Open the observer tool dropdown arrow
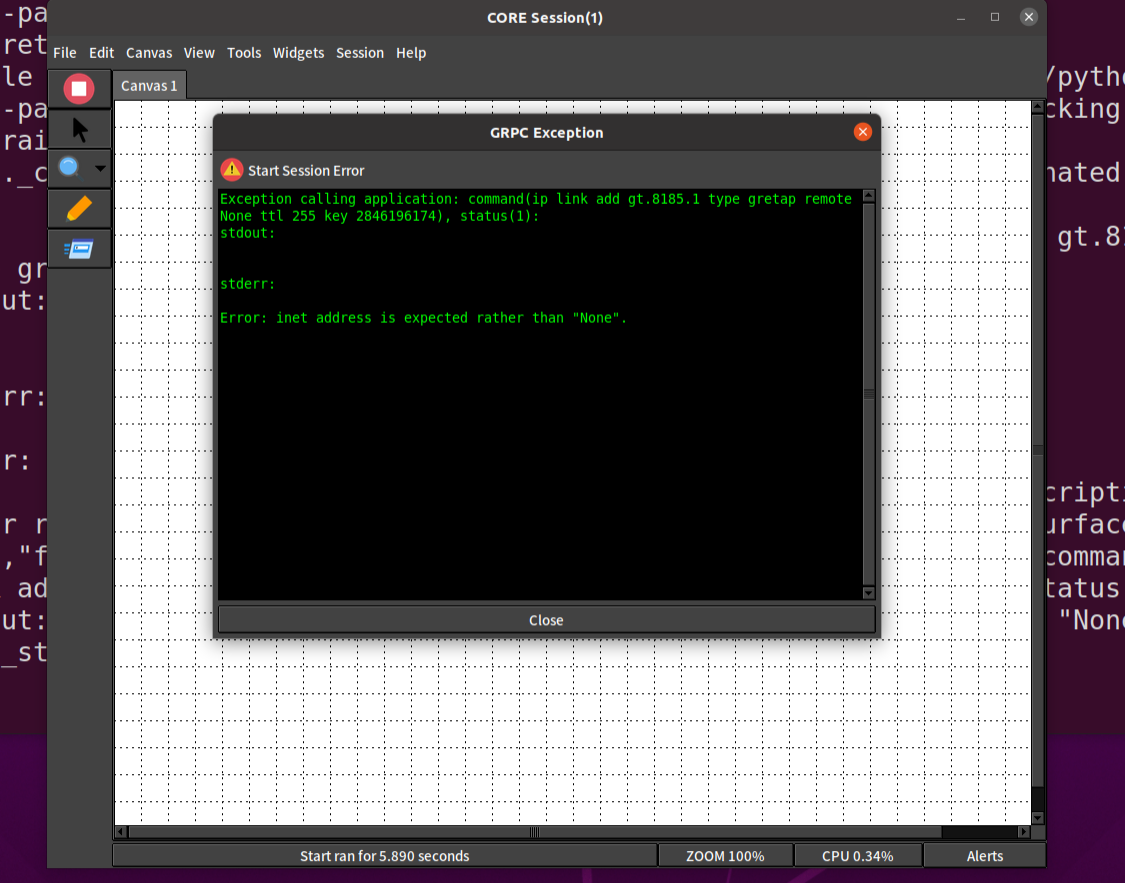Viewport: 1125px width, 883px height. point(99,168)
